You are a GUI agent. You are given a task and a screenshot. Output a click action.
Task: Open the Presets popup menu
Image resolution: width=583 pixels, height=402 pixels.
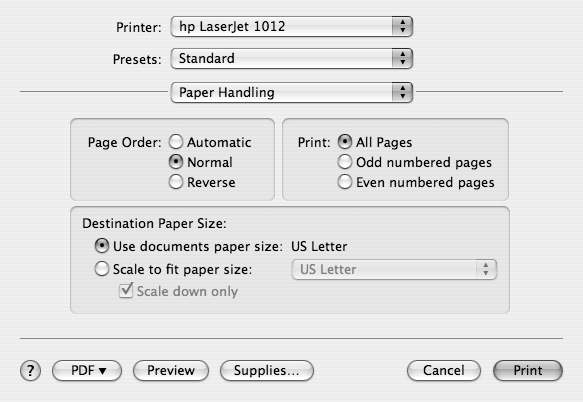point(292,58)
